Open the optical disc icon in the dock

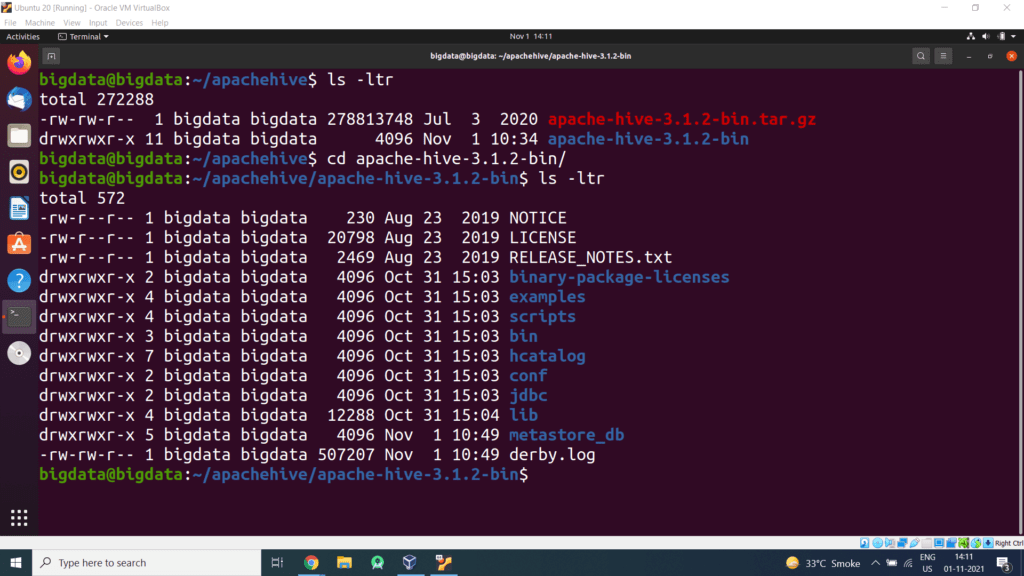(x=19, y=353)
